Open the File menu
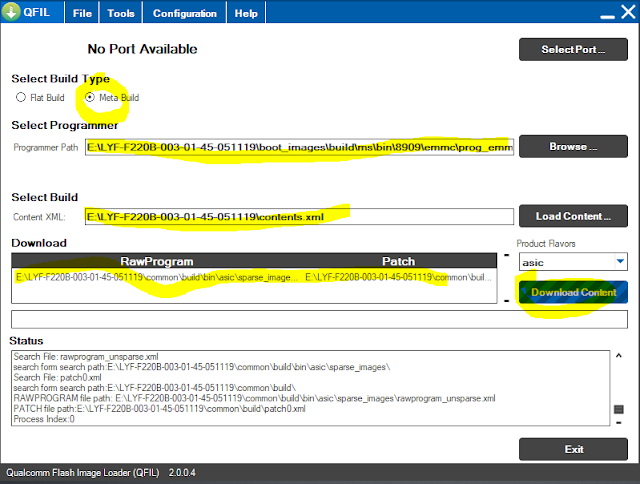640x484 pixels. [x=82, y=13]
